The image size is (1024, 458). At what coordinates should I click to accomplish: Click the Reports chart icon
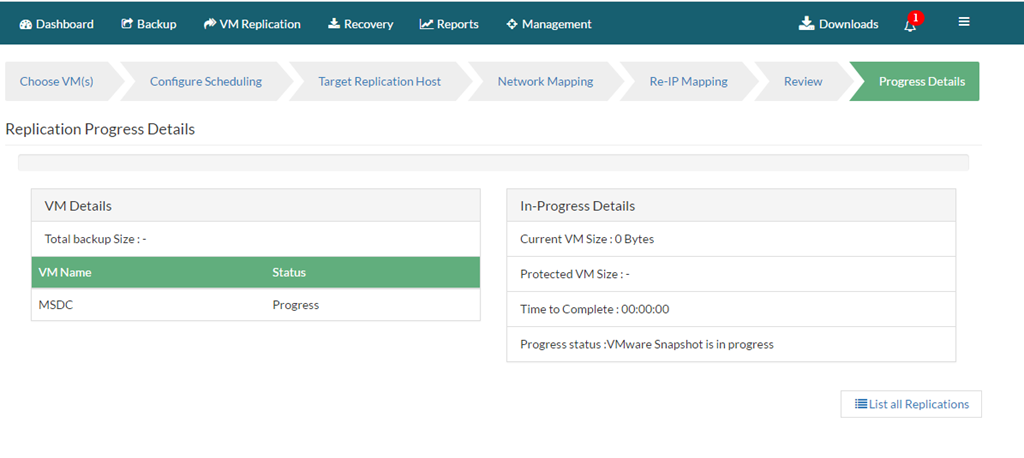tap(426, 24)
